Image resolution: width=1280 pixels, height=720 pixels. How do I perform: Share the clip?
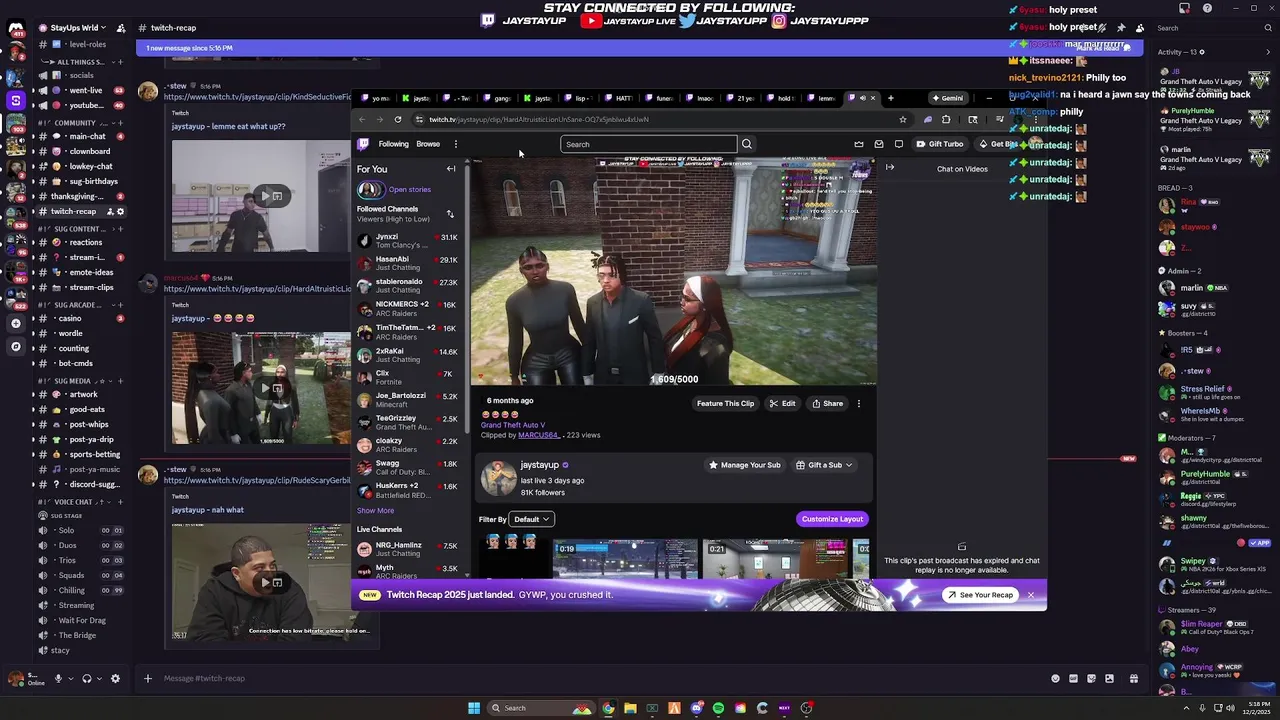pyautogui.click(x=827, y=404)
